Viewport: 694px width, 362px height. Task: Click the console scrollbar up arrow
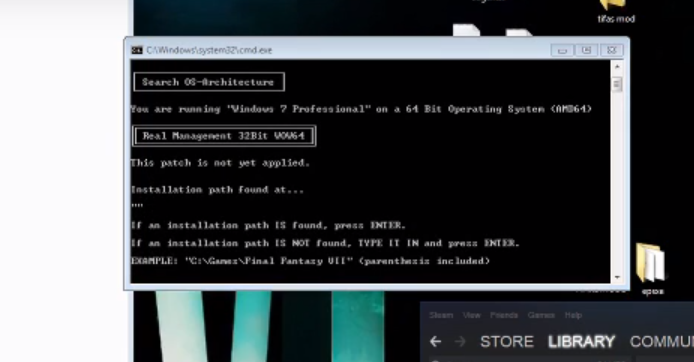coord(617,67)
